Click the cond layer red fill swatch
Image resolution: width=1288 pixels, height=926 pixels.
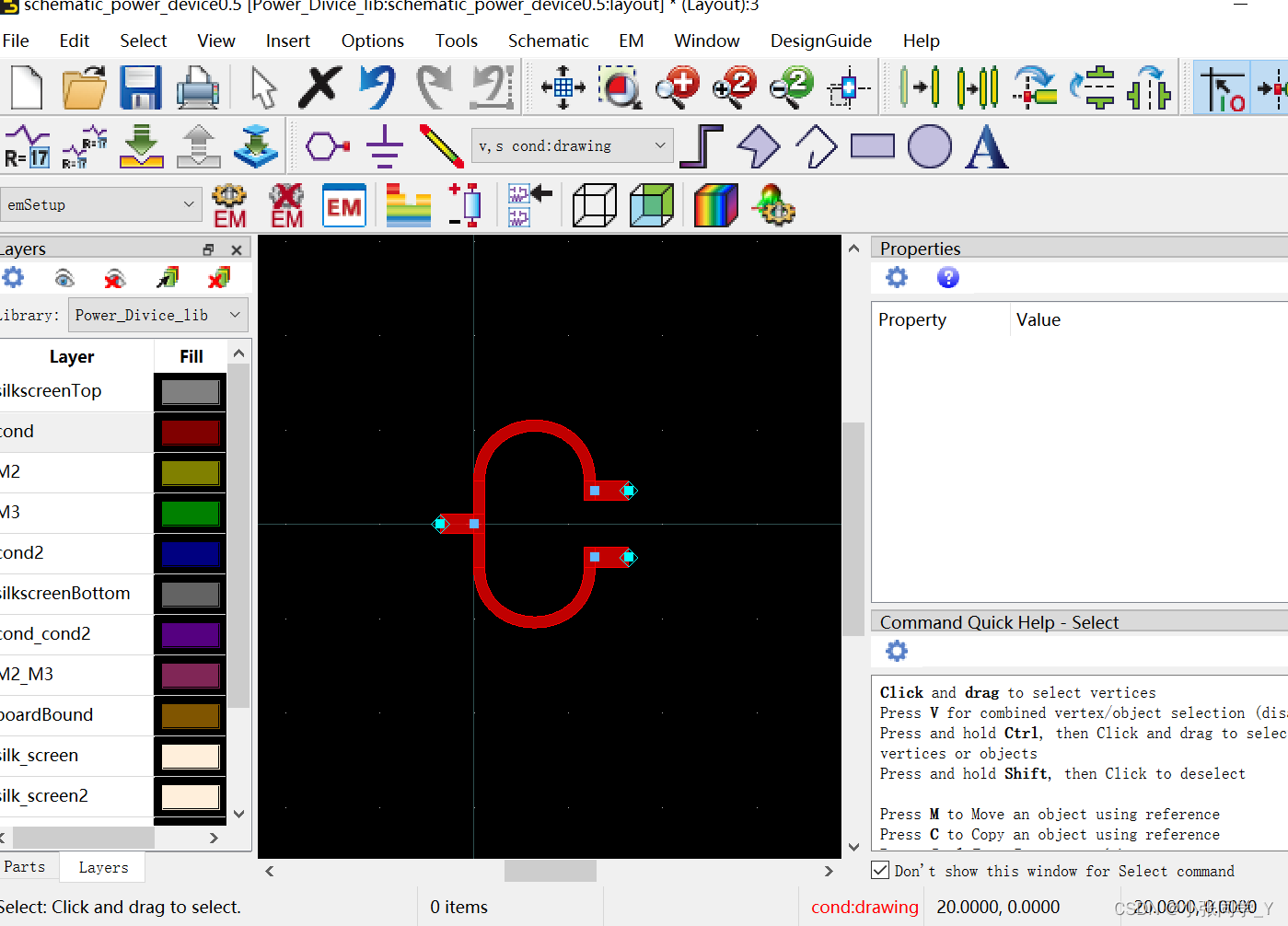191,432
